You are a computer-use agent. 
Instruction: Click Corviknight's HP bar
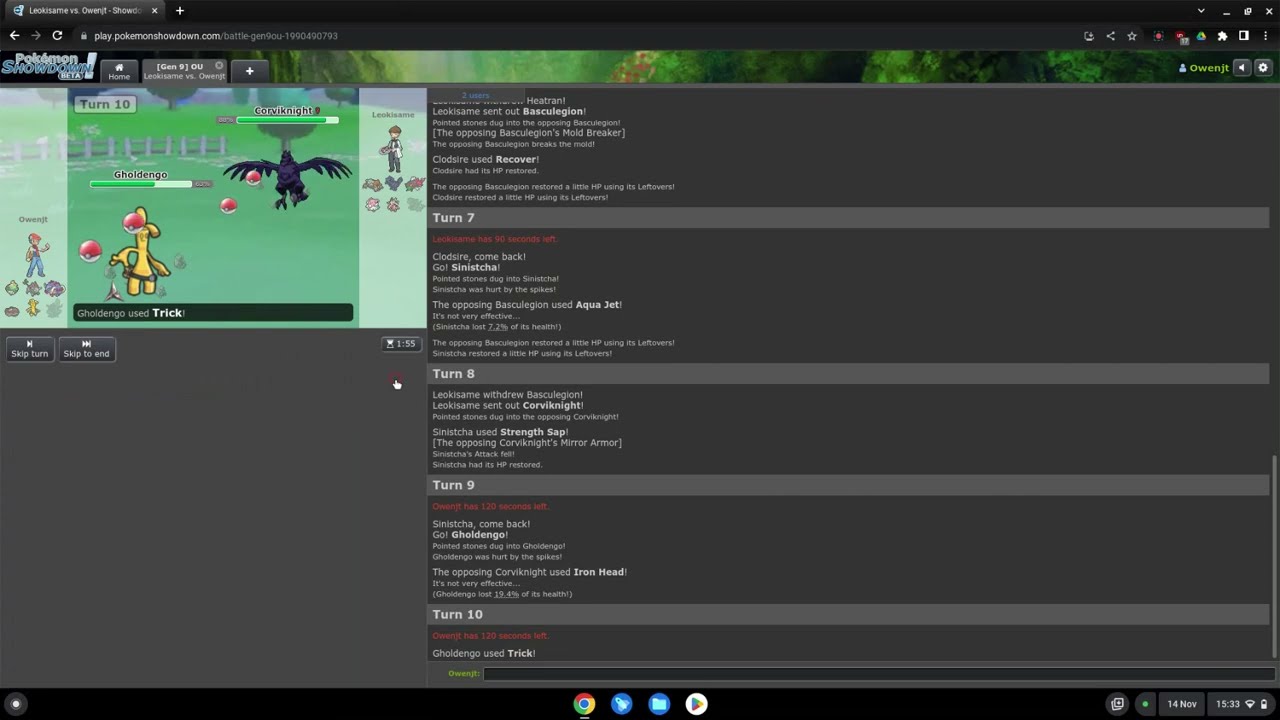[x=287, y=120]
